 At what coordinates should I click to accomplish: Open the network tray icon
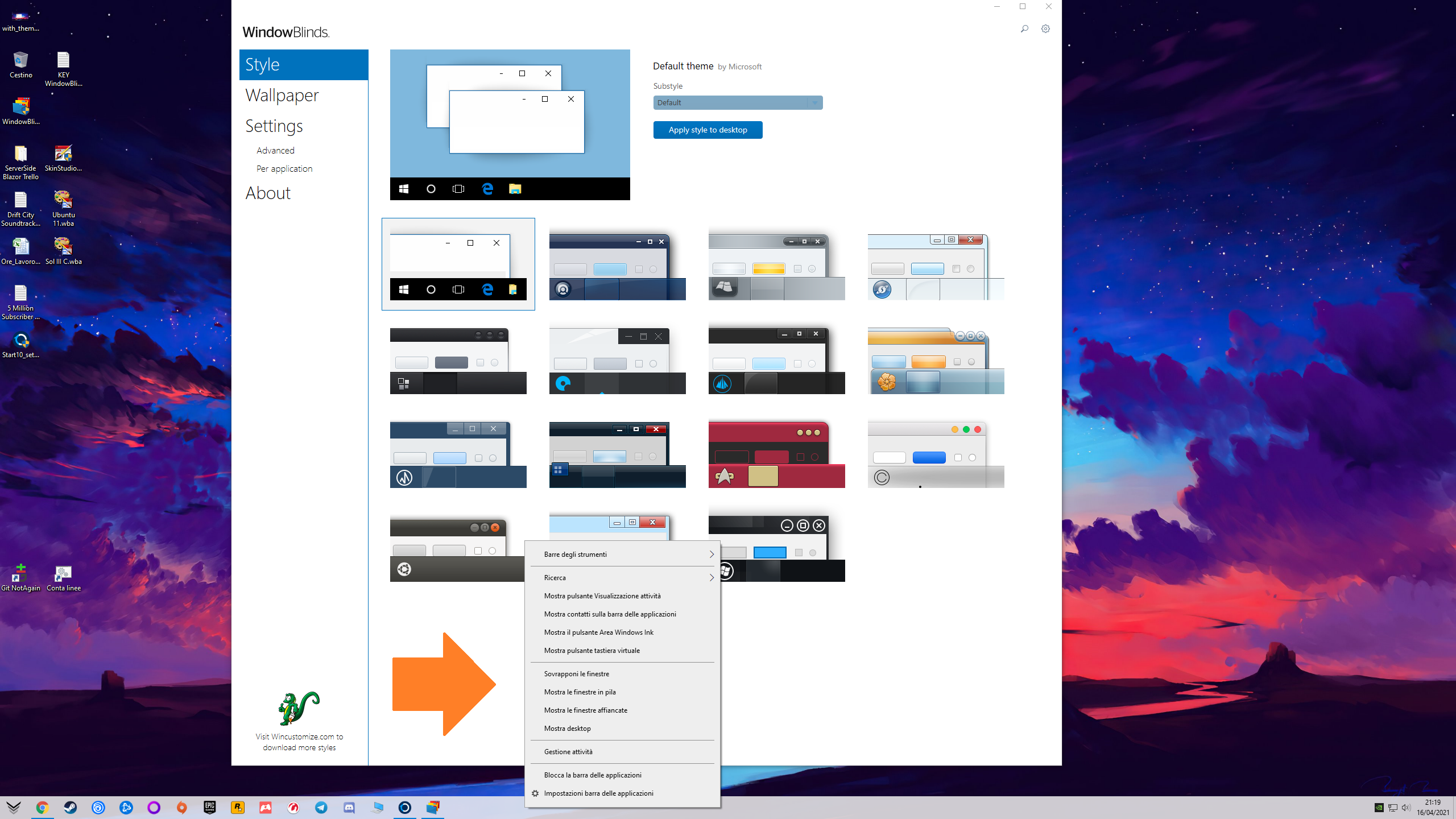1392,808
